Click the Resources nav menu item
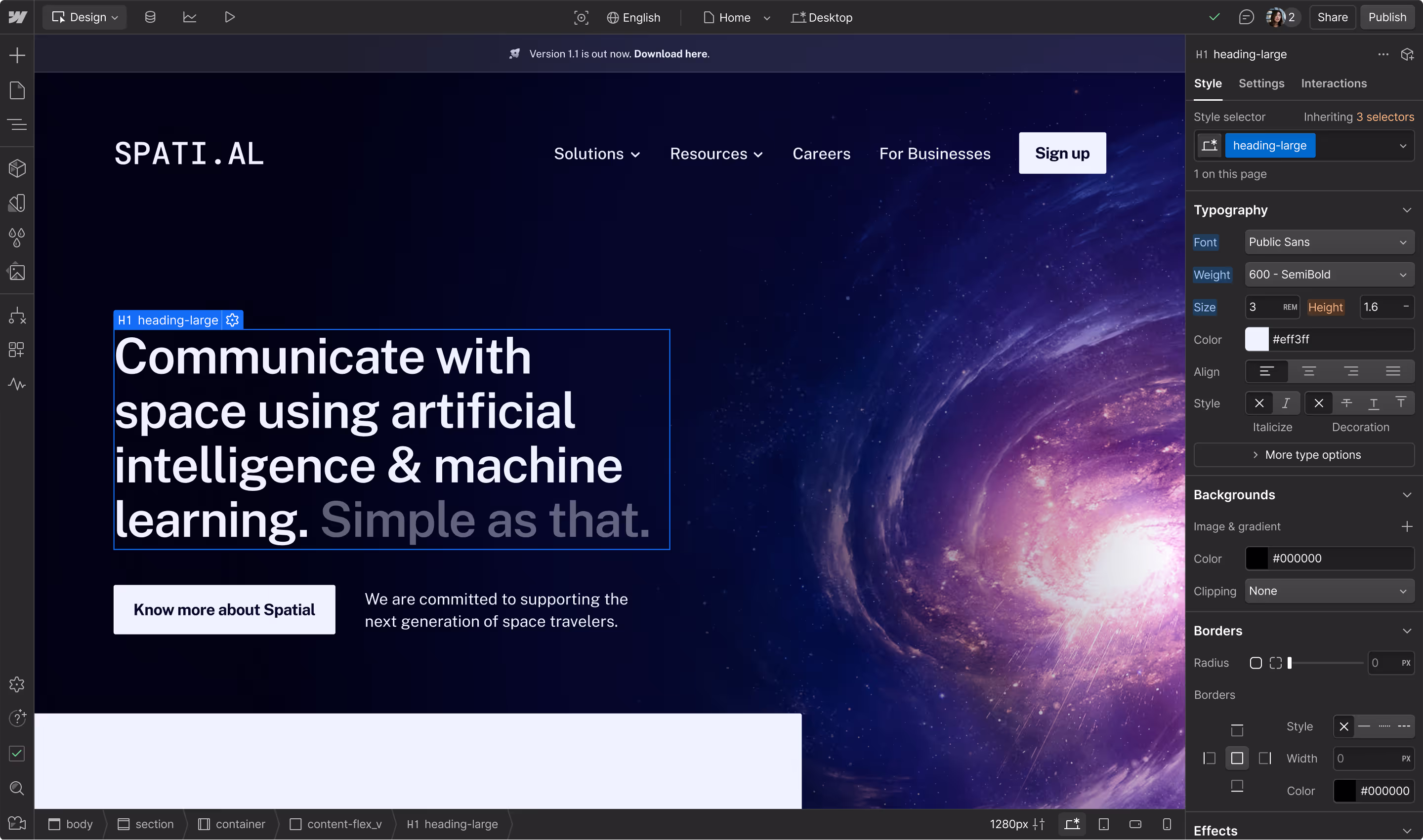 pyautogui.click(x=716, y=154)
